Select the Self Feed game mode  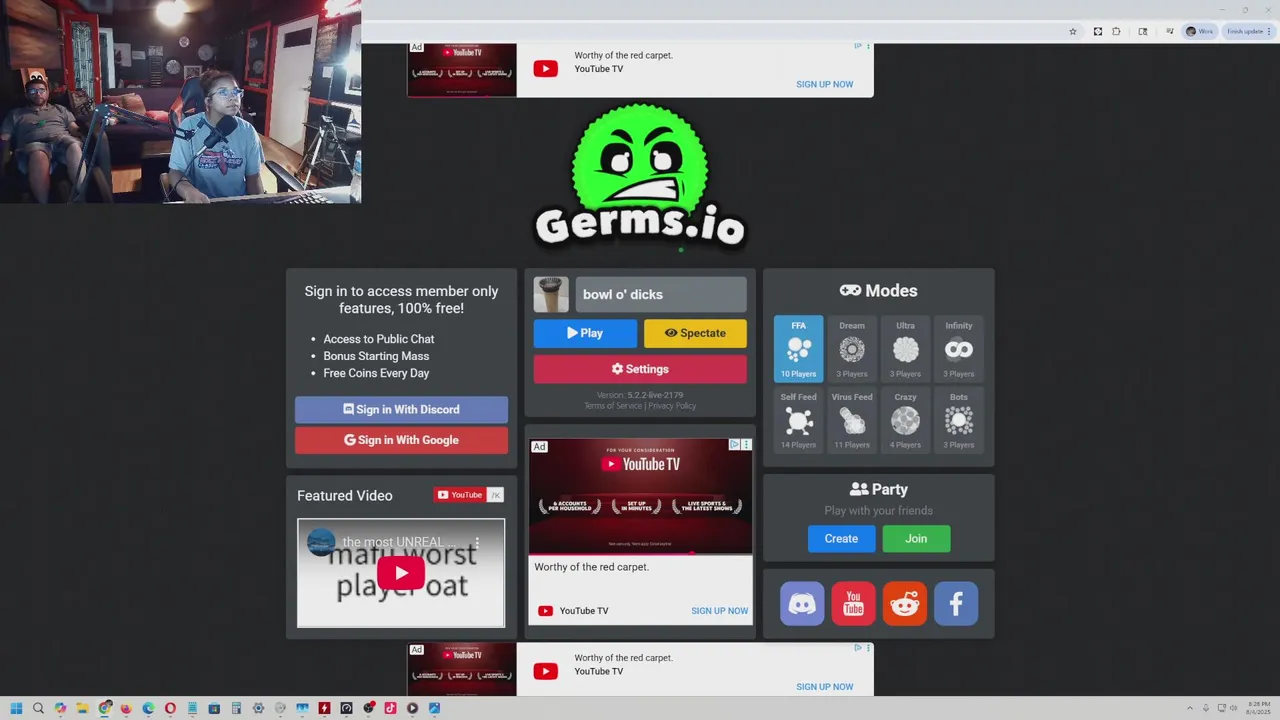pos(798,420)
